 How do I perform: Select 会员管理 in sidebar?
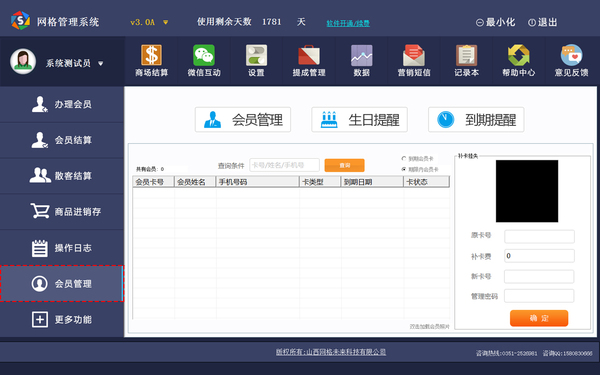click(x=62, y=284)
